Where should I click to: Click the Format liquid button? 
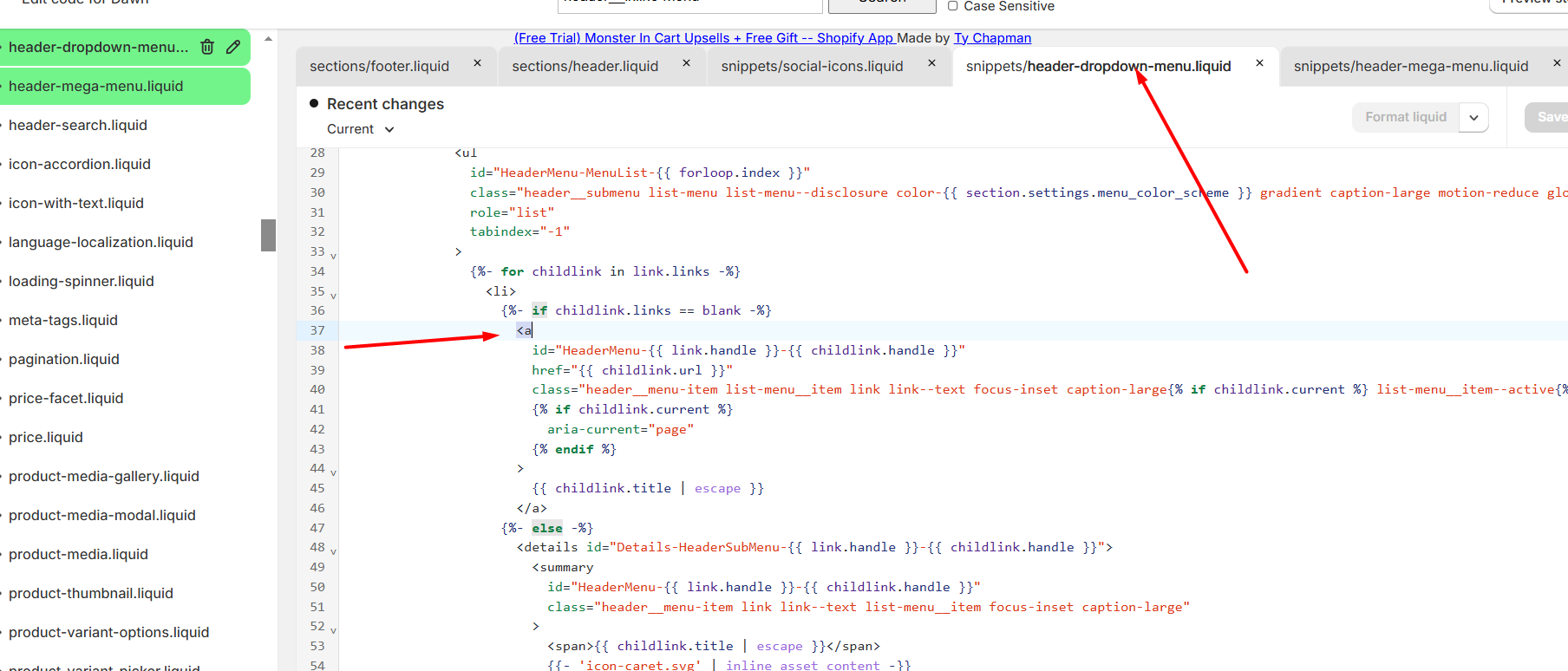[x=1406, y=117]
